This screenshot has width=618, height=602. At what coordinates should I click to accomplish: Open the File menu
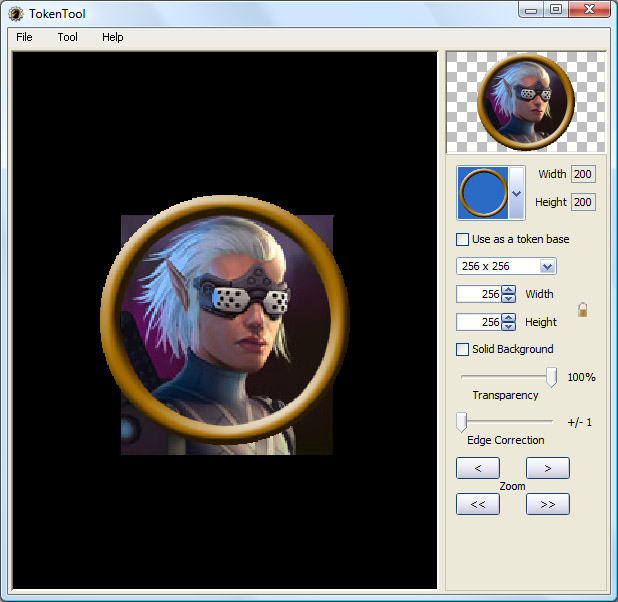(24, 37)
